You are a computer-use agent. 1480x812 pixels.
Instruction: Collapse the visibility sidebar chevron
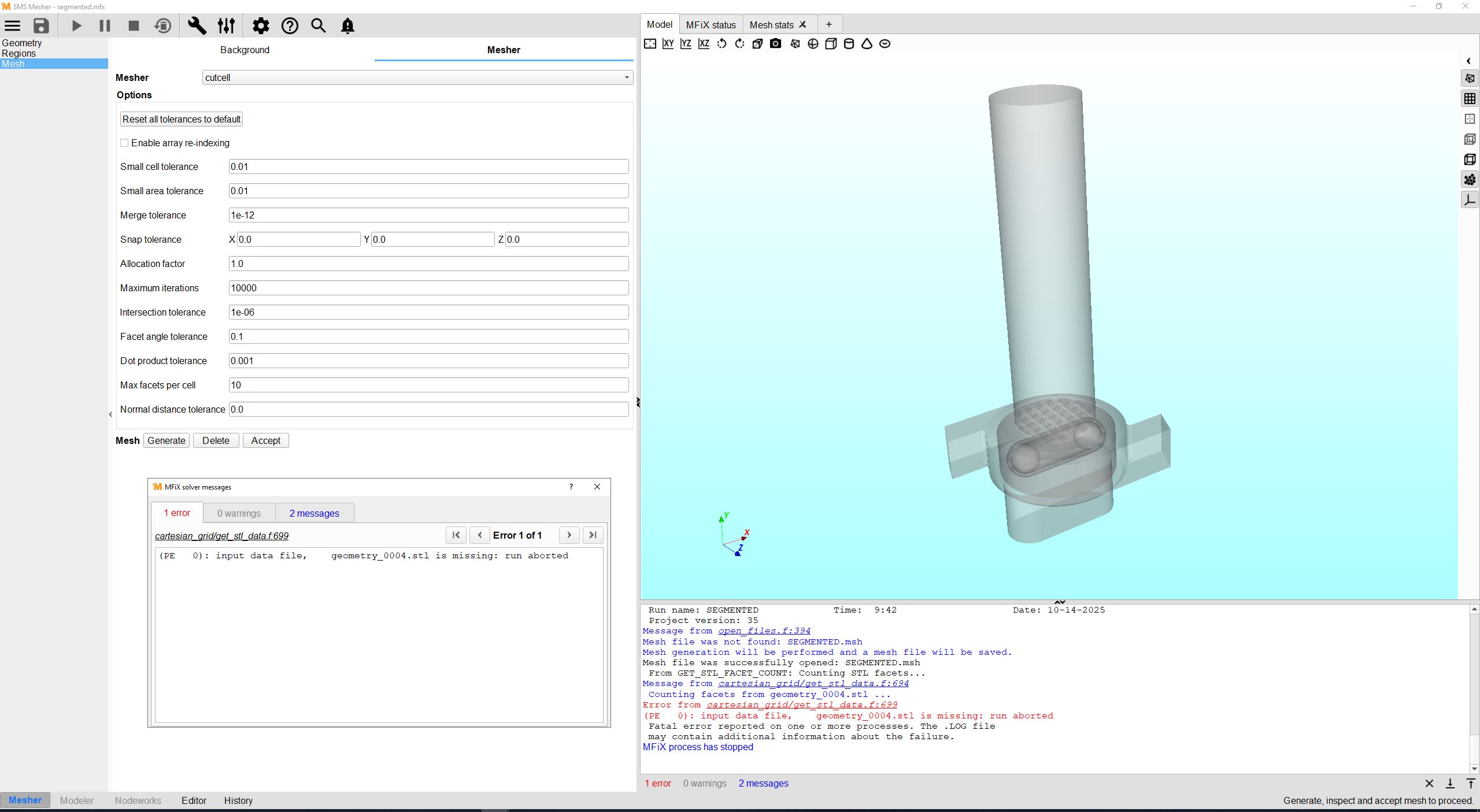pos(1468,61)
